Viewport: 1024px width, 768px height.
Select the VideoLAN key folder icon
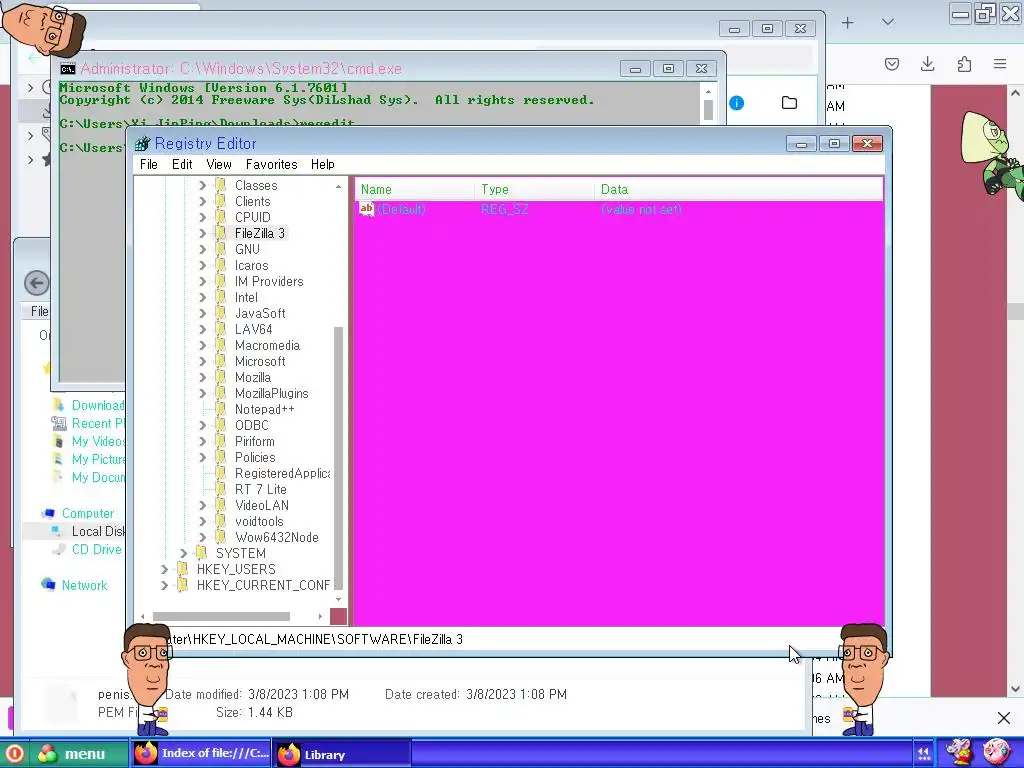tap(221, 505)
